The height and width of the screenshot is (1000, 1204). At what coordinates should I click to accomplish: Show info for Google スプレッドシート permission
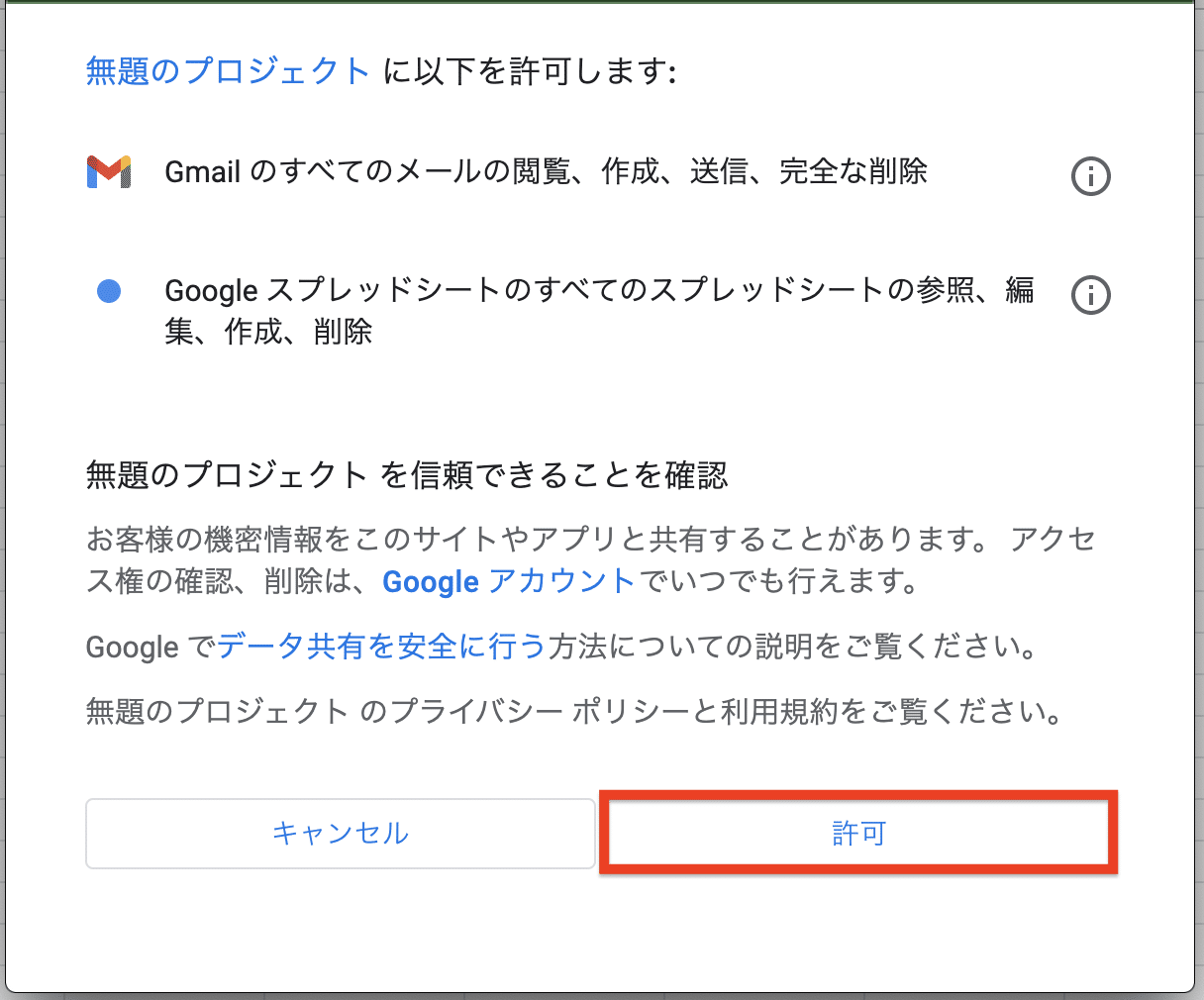1090,295
